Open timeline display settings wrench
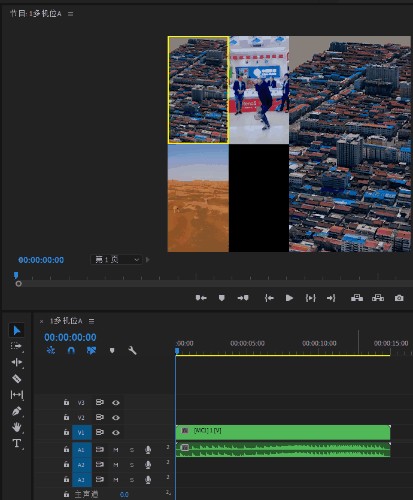Screen dimensions: 413x500 pyautogui.click(x=132, y=350)
